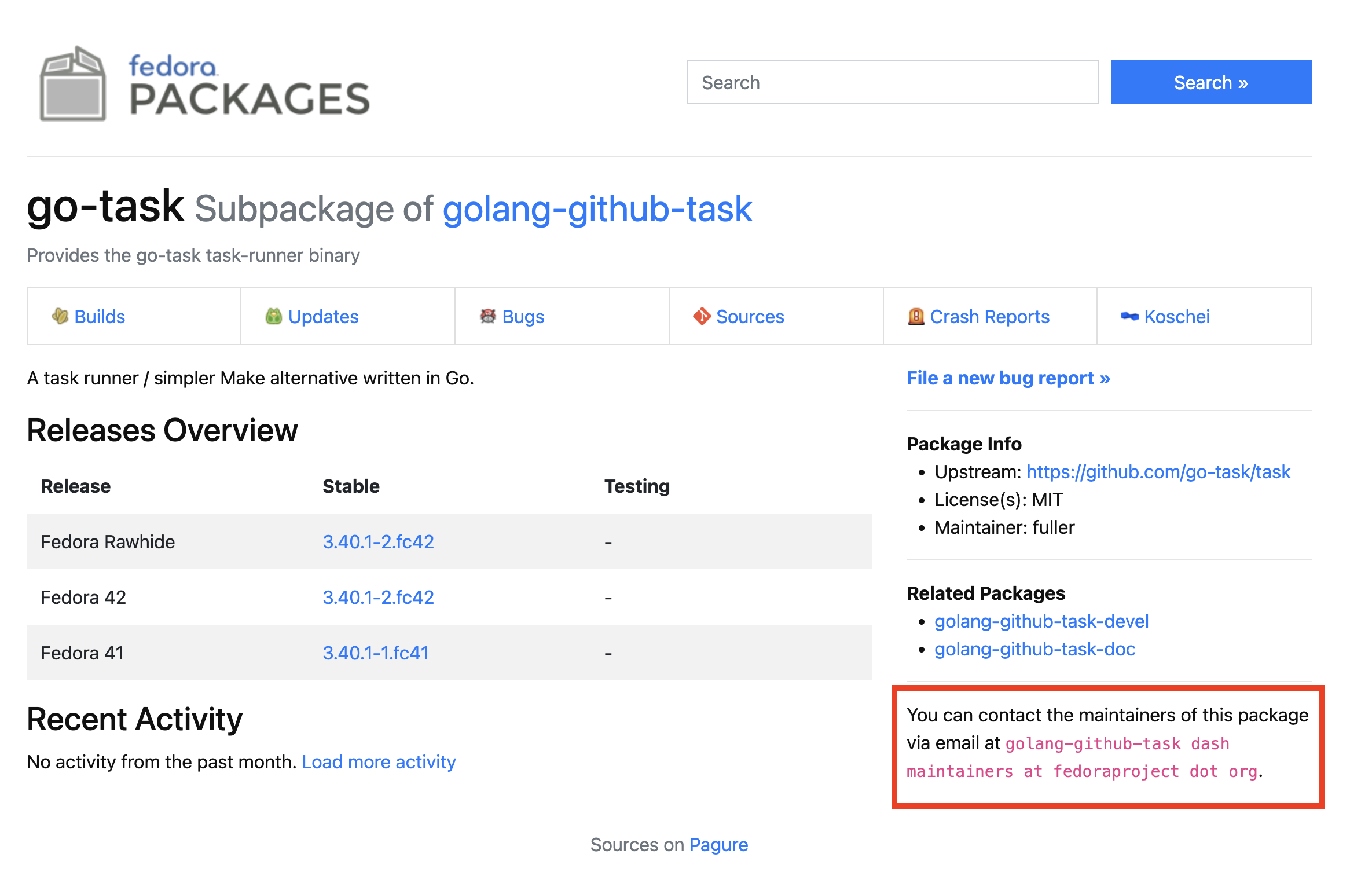Click the Crash Reports siren icon
This screenshot has height=894, width=1372.
916,316
